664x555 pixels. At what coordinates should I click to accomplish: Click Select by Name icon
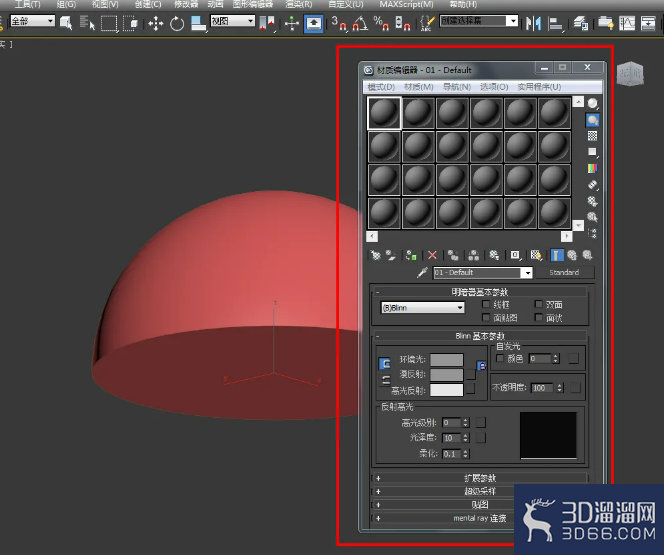(x=87, y=23)
